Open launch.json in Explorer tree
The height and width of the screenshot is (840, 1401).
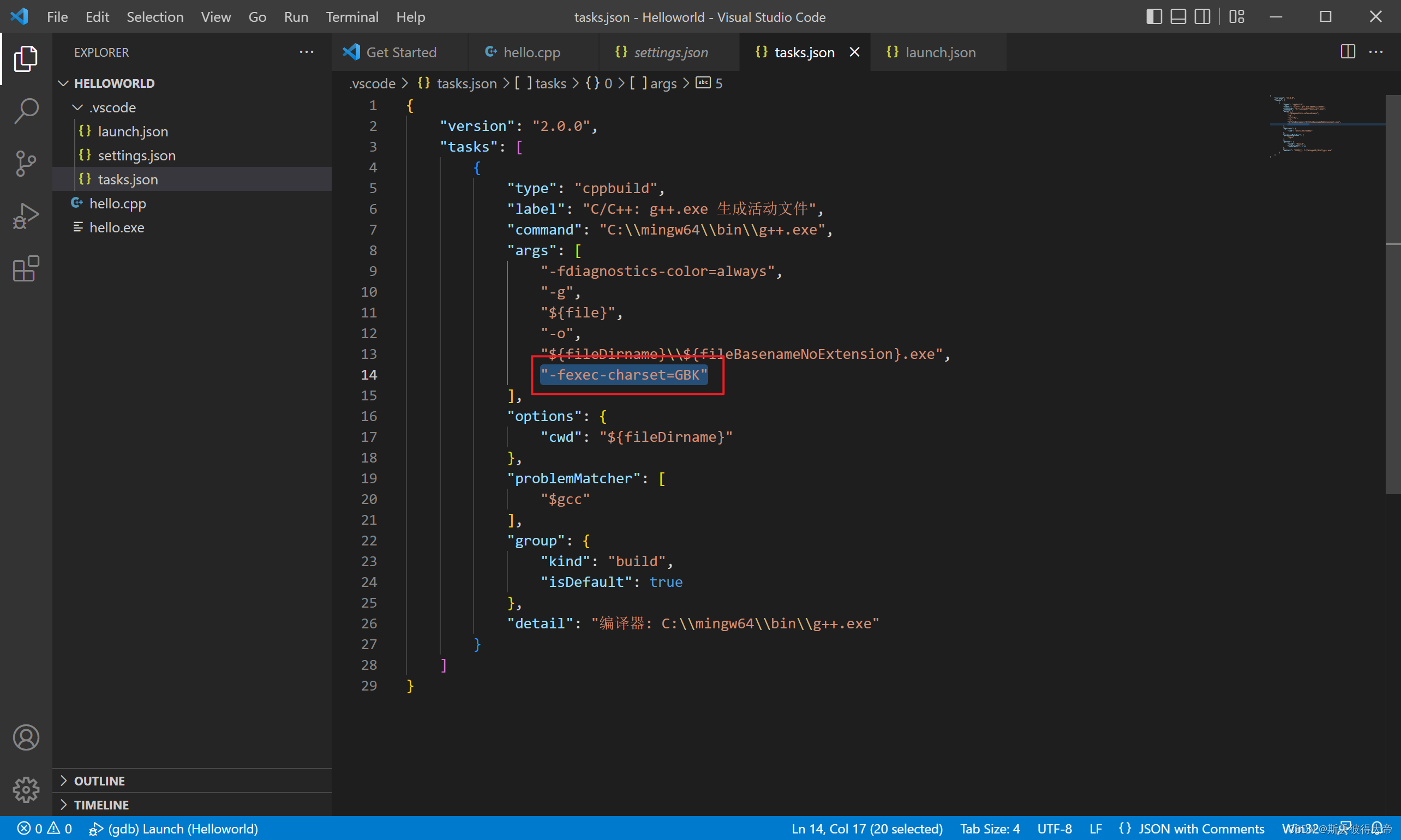[193, 131]
